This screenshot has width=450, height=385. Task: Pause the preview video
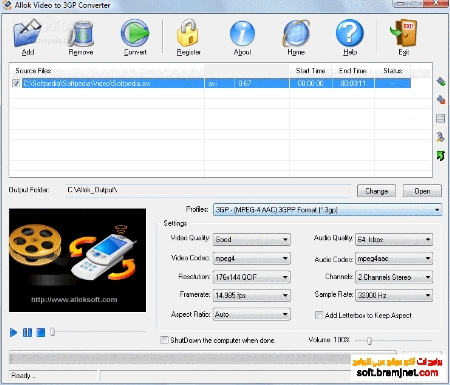[27, 332]
